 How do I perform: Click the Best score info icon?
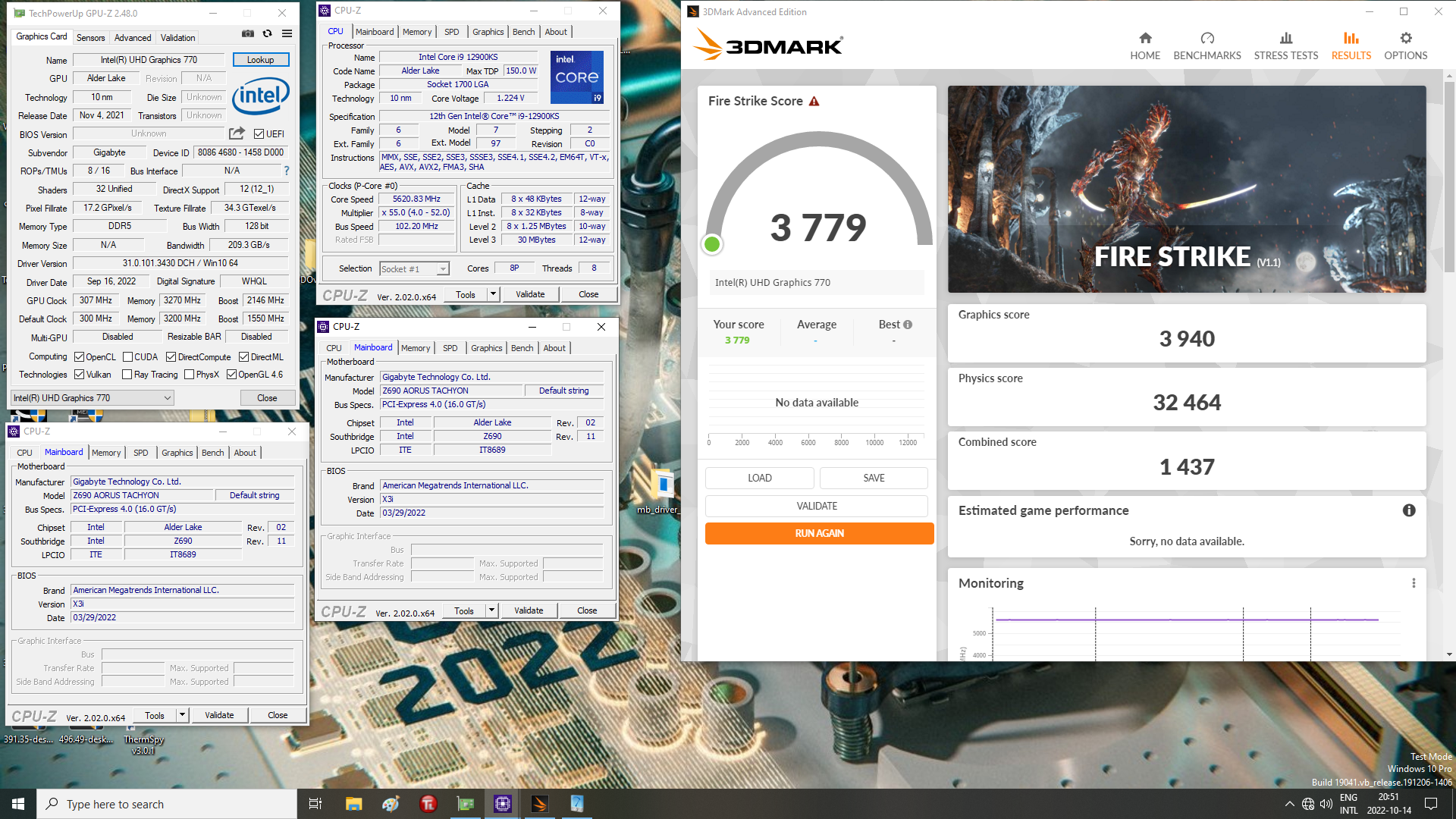[x=908, y=325]
